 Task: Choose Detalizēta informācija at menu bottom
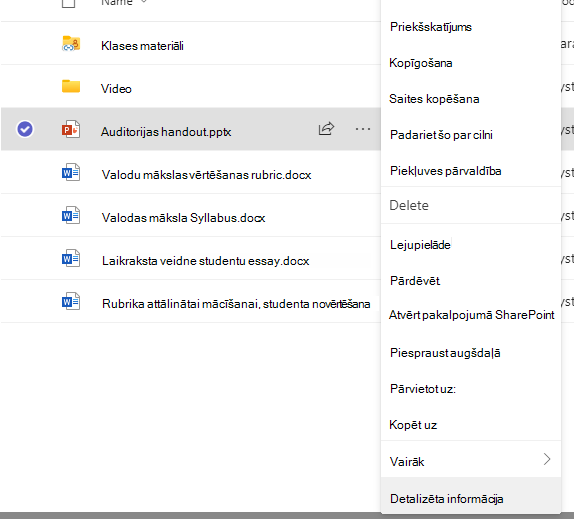point(447,499)
